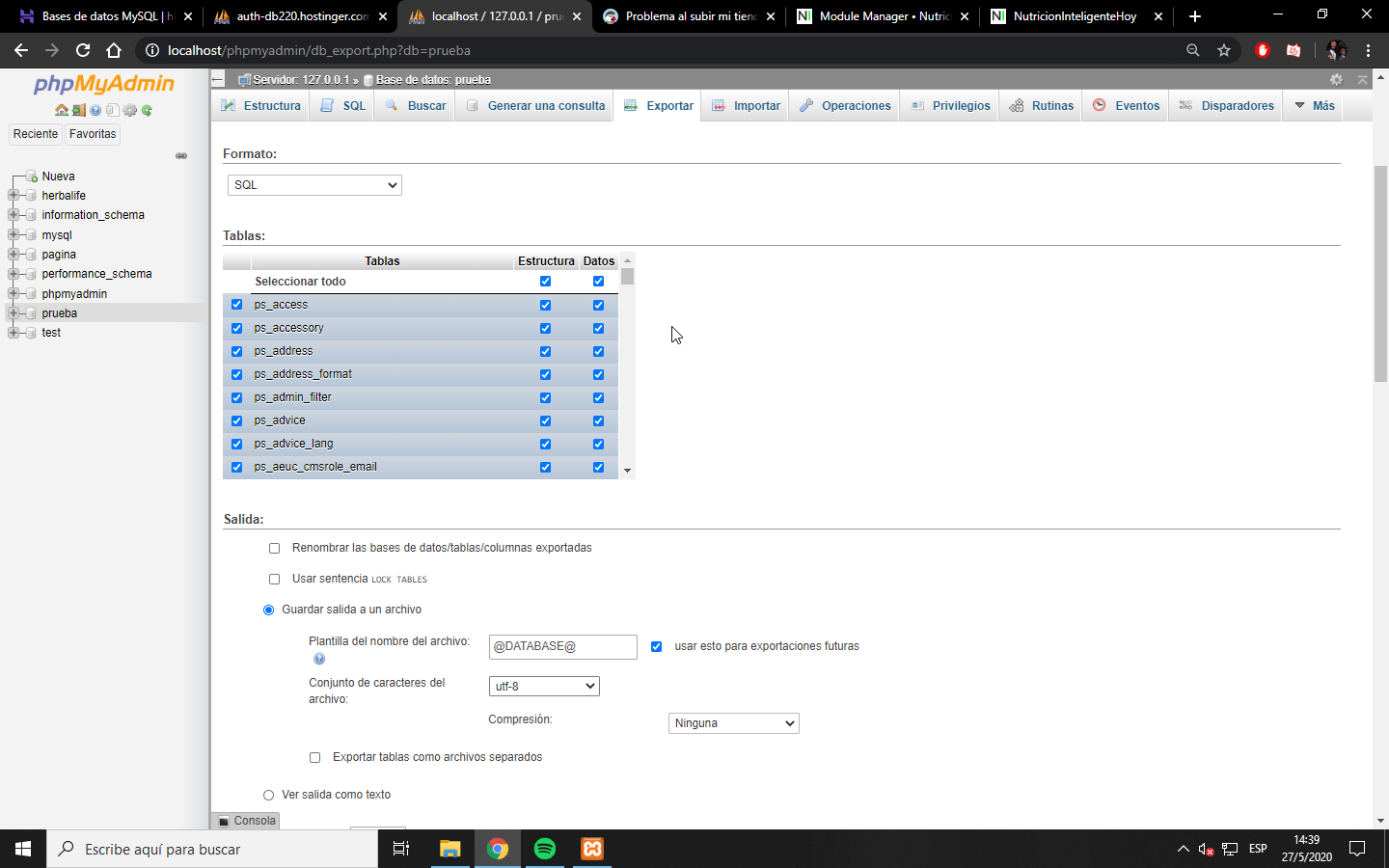Screen dimensions: 1389x868
Task: Open Windows Start menu
Action: click(23, 849)
